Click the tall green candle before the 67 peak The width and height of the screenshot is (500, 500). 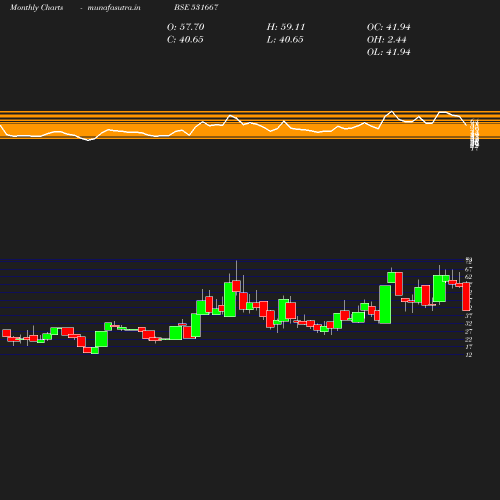(x=385, y=304)
